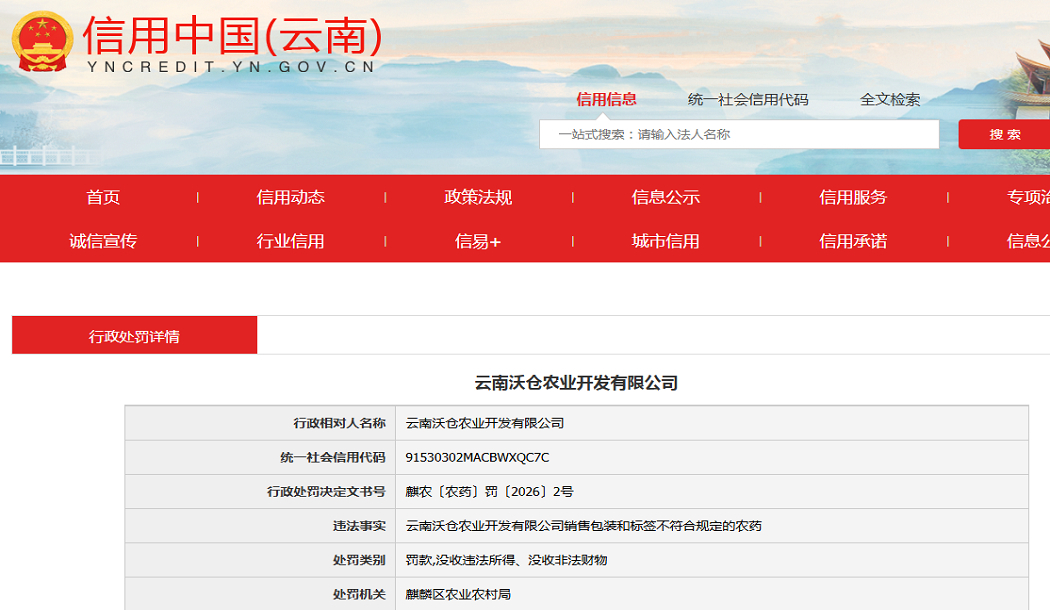Screen dimensions: 1050x610
Task: Click credit code 91530302MACBWXQC7C value
Action: click(x=477, y=457)
